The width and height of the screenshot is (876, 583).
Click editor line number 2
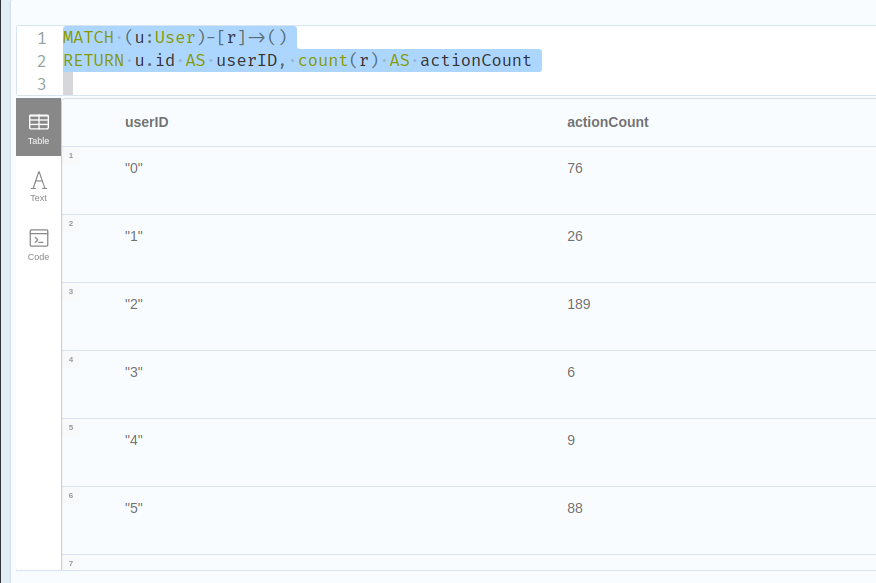point(41,61)
